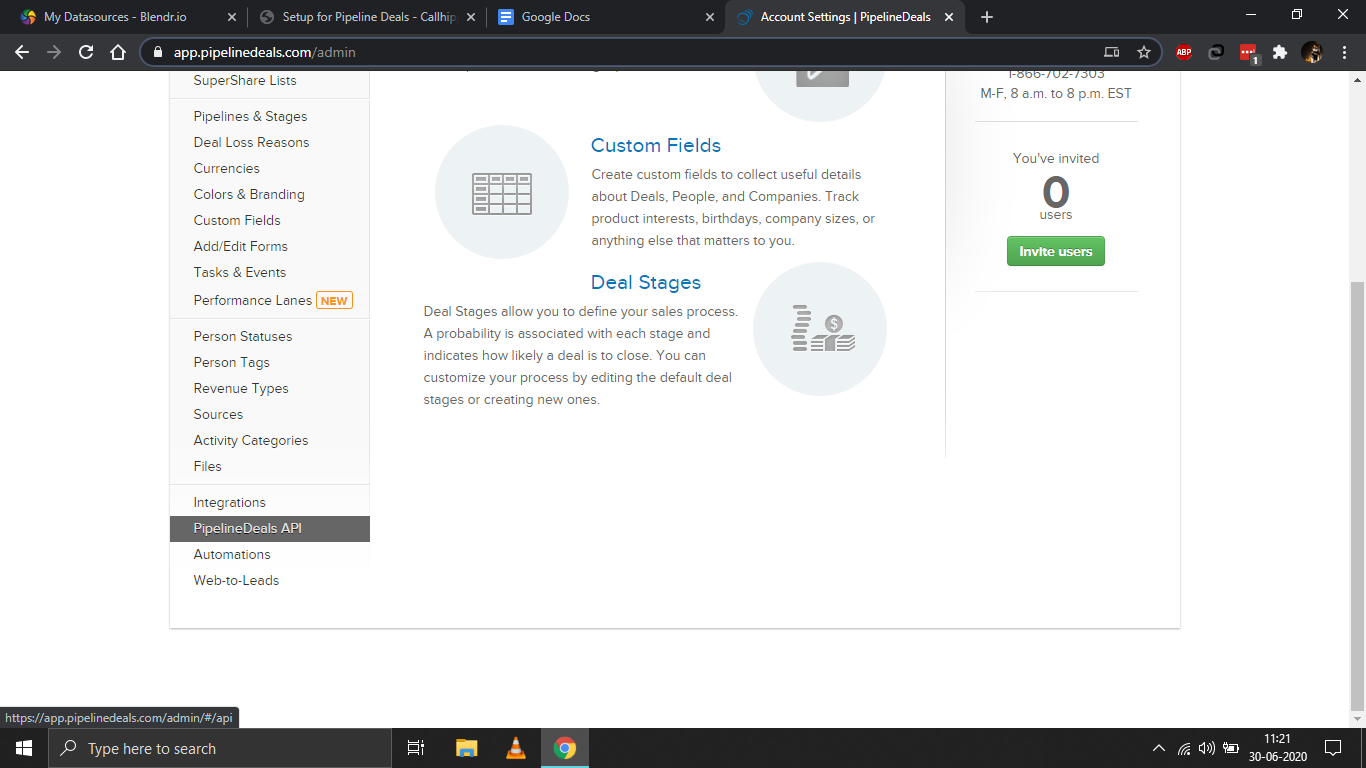Click the address bar URL
The width and height of the screenshot is (1366, 768).
[264, 52]
